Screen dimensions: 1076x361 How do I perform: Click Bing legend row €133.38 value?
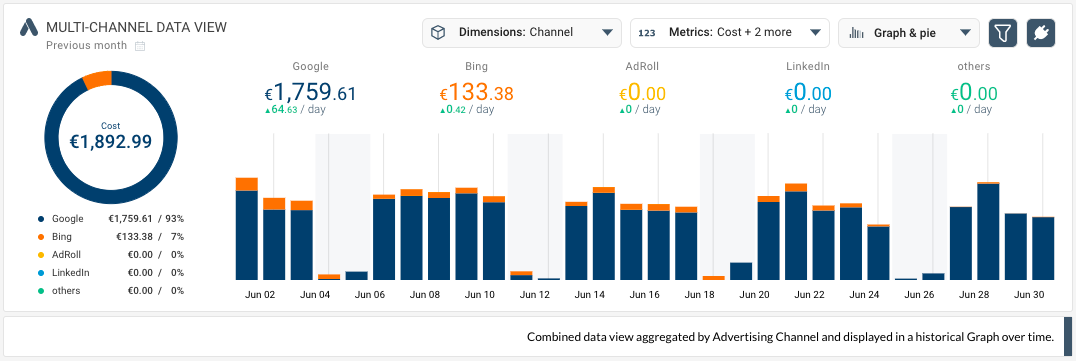134,237
